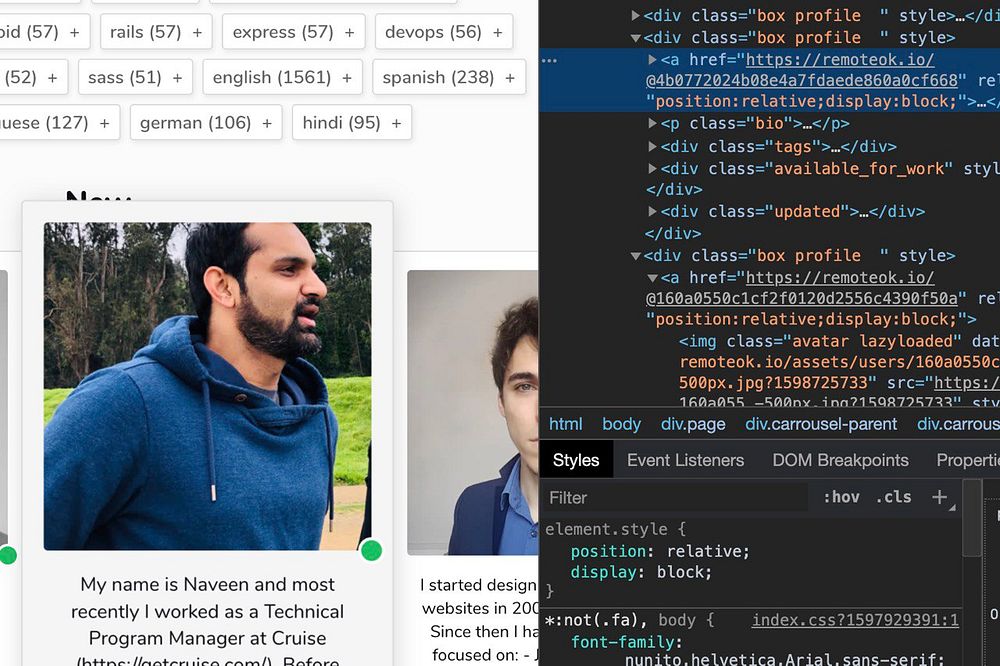Open the Event Listeners tab
The image size is (1000, 666).
coord(685,460)
